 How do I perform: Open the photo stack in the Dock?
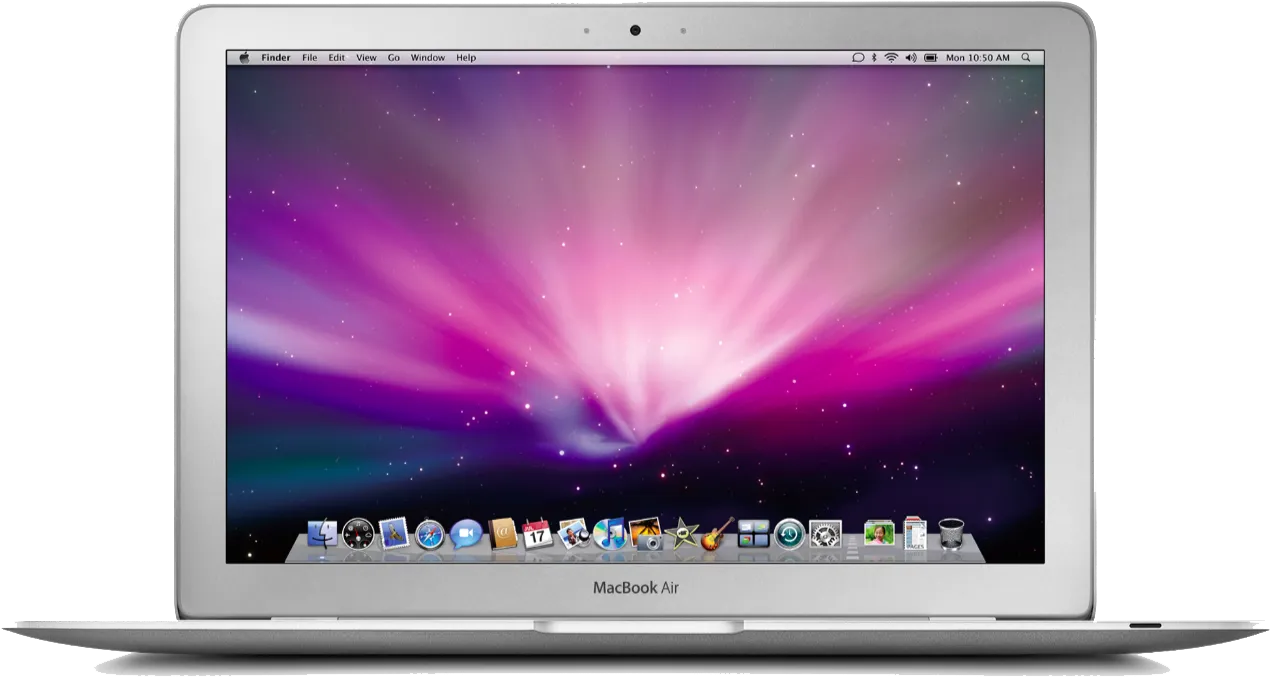point(879,534)
